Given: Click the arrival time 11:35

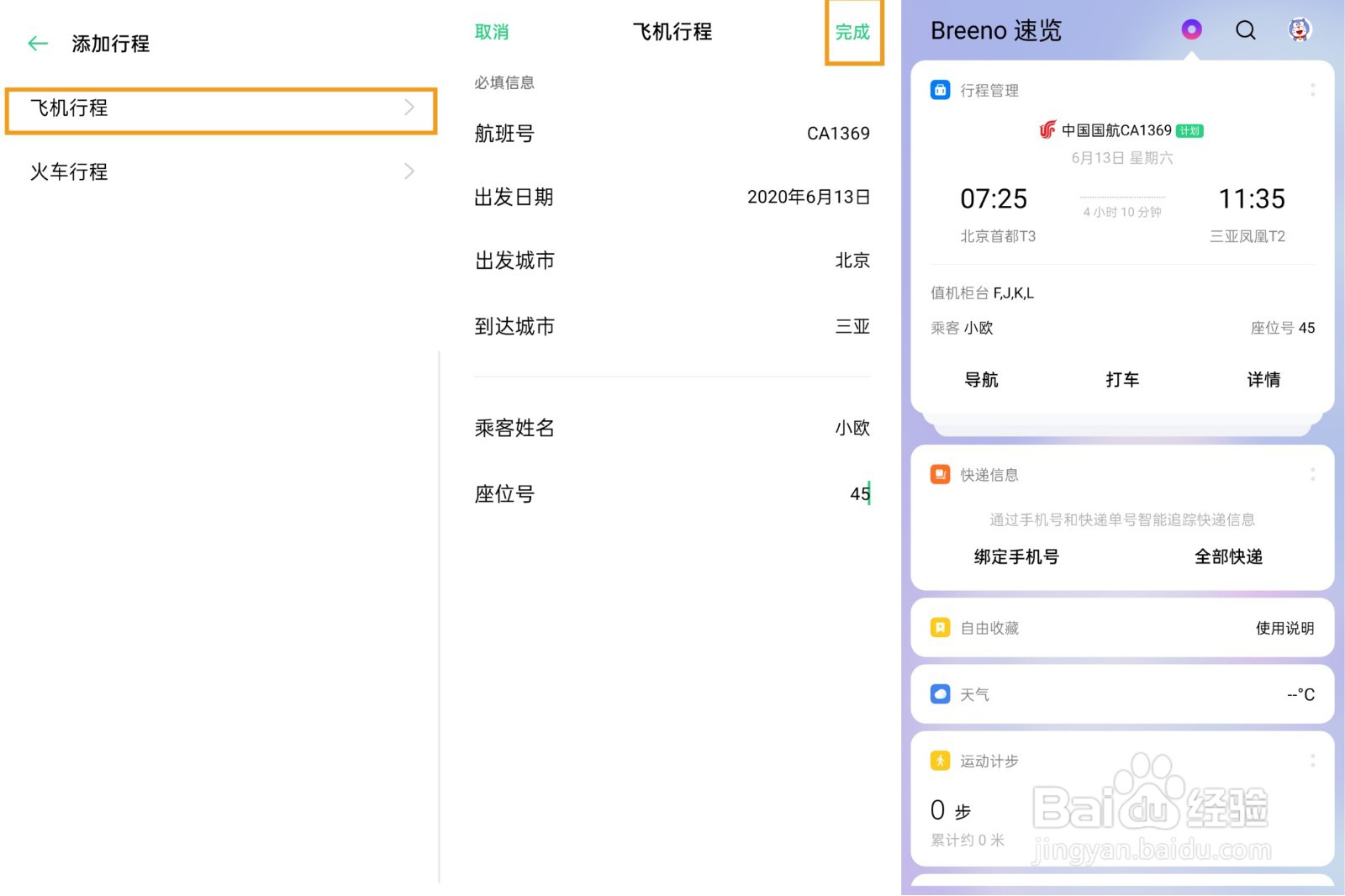Looking at the screenshot, I should tap(1252, 199).
